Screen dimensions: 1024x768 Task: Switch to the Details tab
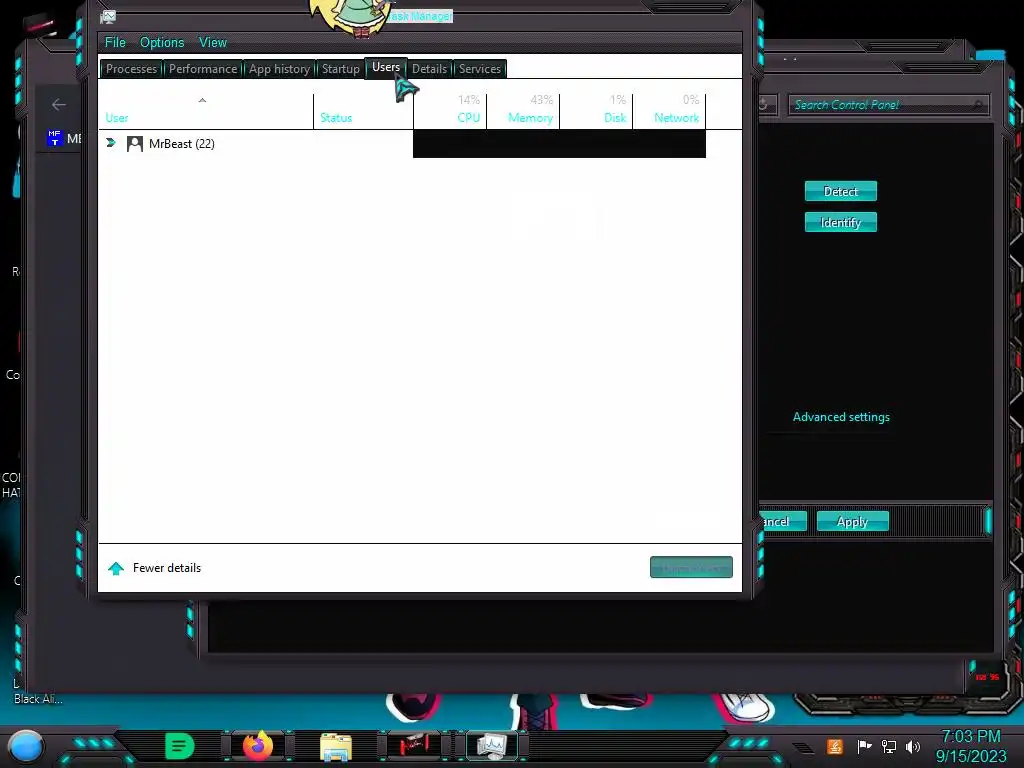click(430, 69)
